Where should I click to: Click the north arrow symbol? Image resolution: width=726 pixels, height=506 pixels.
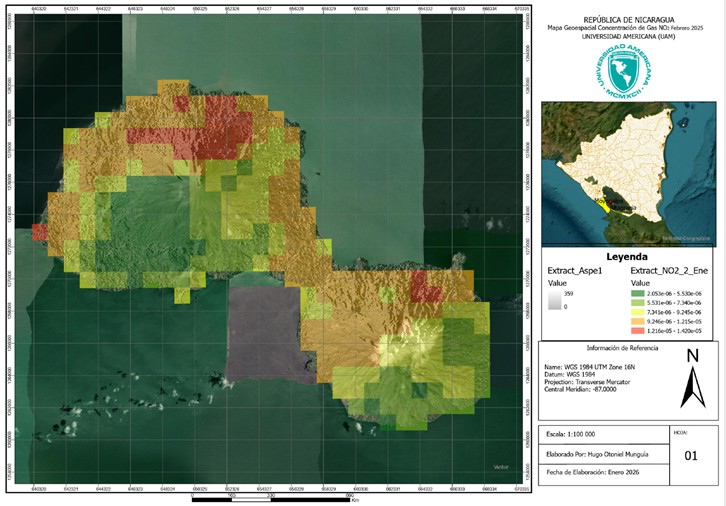pos(693,380)
